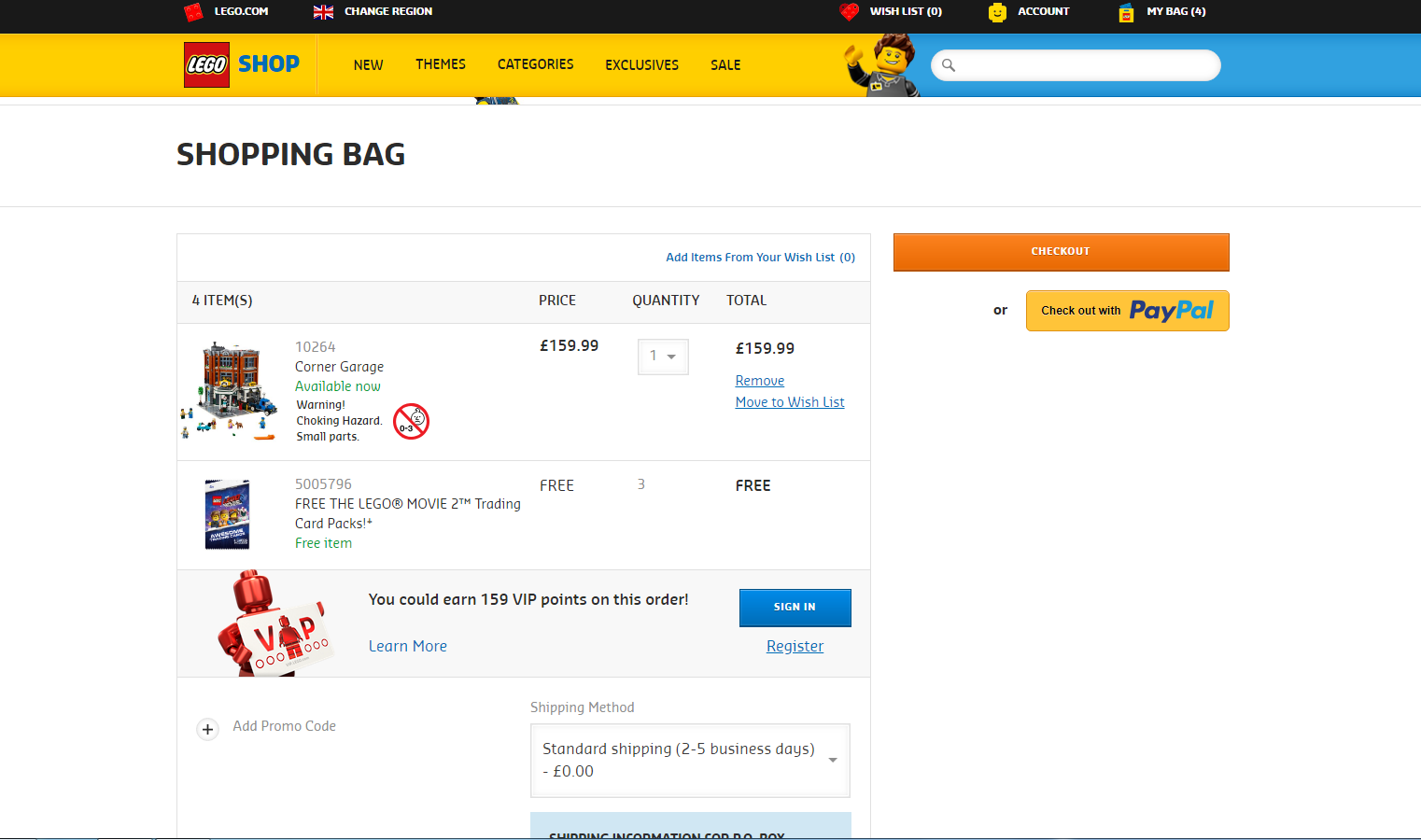
Task: Click the red LEGO.COM brick icon
Action: pos(193,12)
